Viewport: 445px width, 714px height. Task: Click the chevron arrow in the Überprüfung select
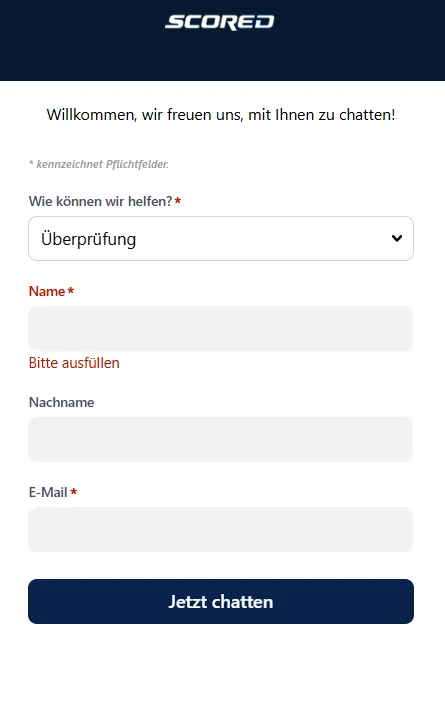(397, 238)
